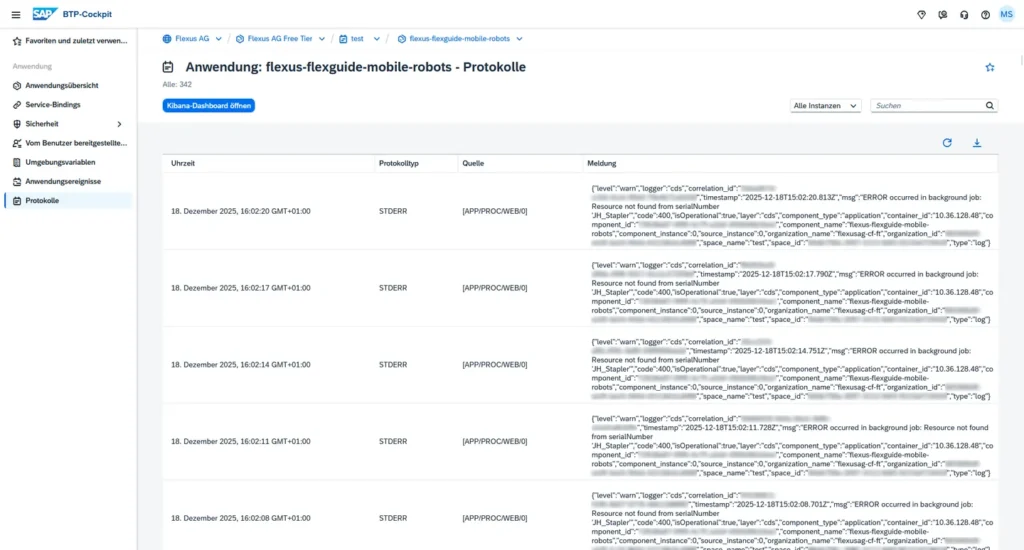The width and height of the screenshot is (1024, 550).
Task: Expand the test space breadcrumb dropdown
Action: click(x=377, y=39)
